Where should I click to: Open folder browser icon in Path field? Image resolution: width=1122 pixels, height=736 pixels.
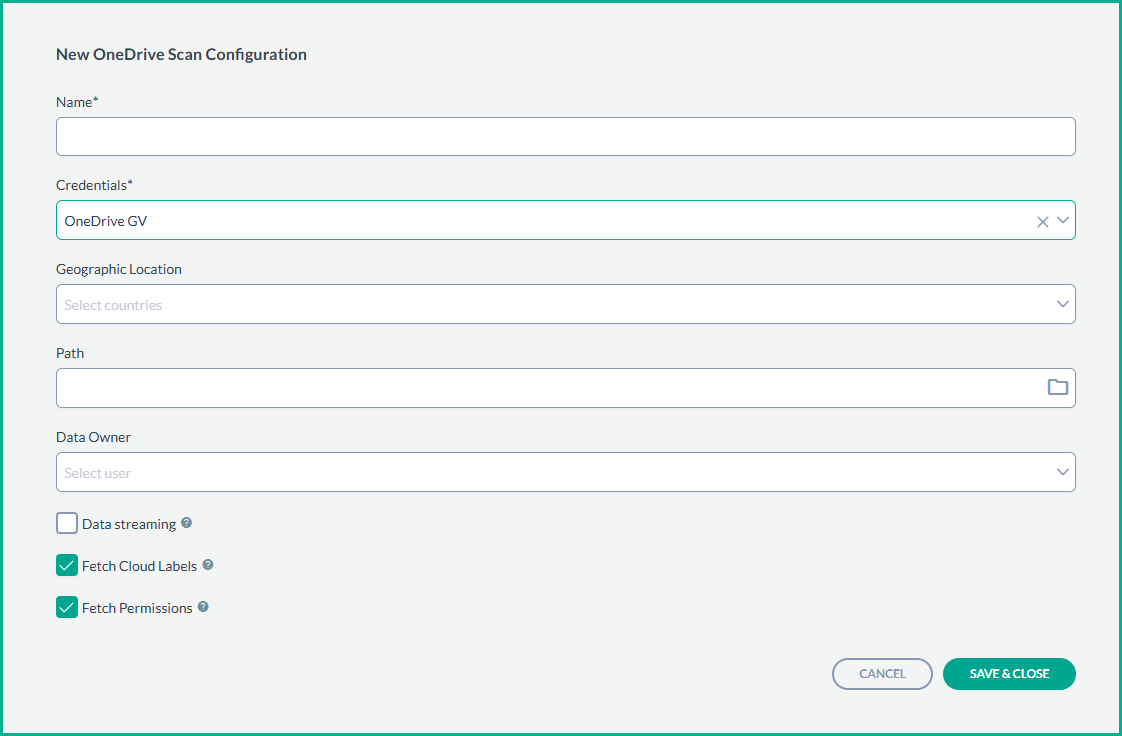tap(1057, 388)
